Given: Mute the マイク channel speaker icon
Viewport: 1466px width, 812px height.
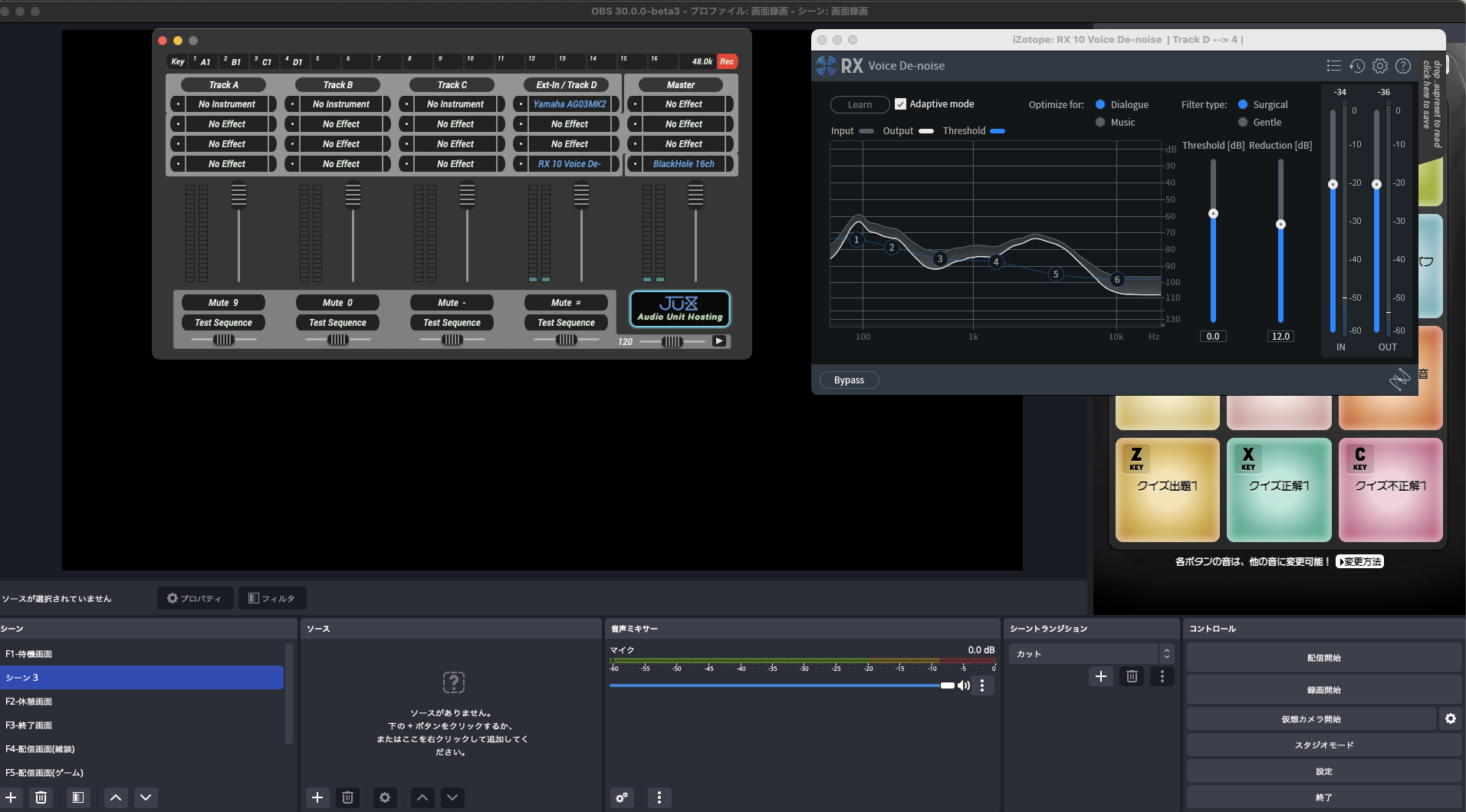Looking at the screenshot, I should (x=965, y=685).
